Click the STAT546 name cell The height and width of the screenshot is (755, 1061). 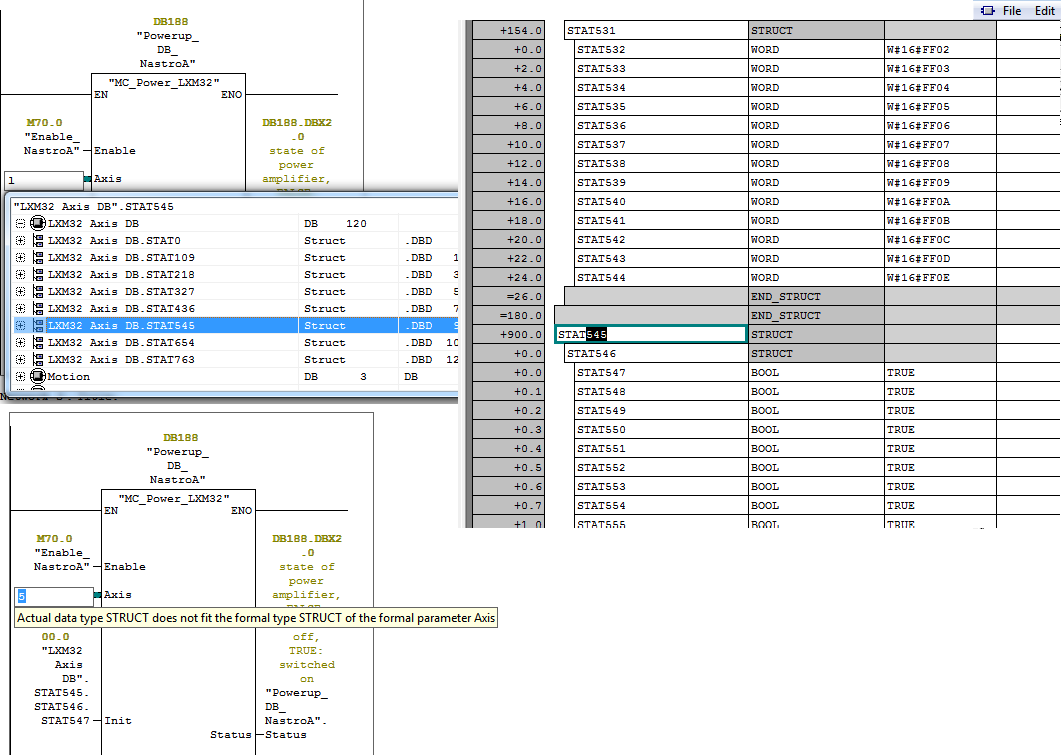pyautogui.click(x=656, y=353)
